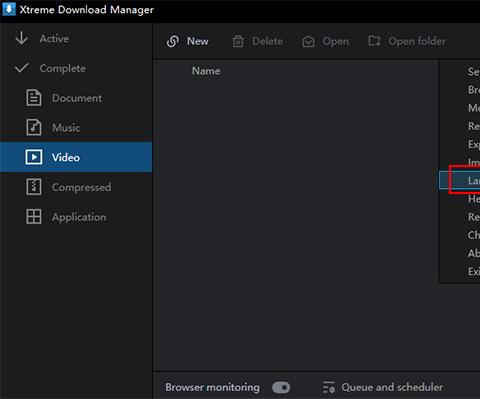Filter by Document category

77,98
